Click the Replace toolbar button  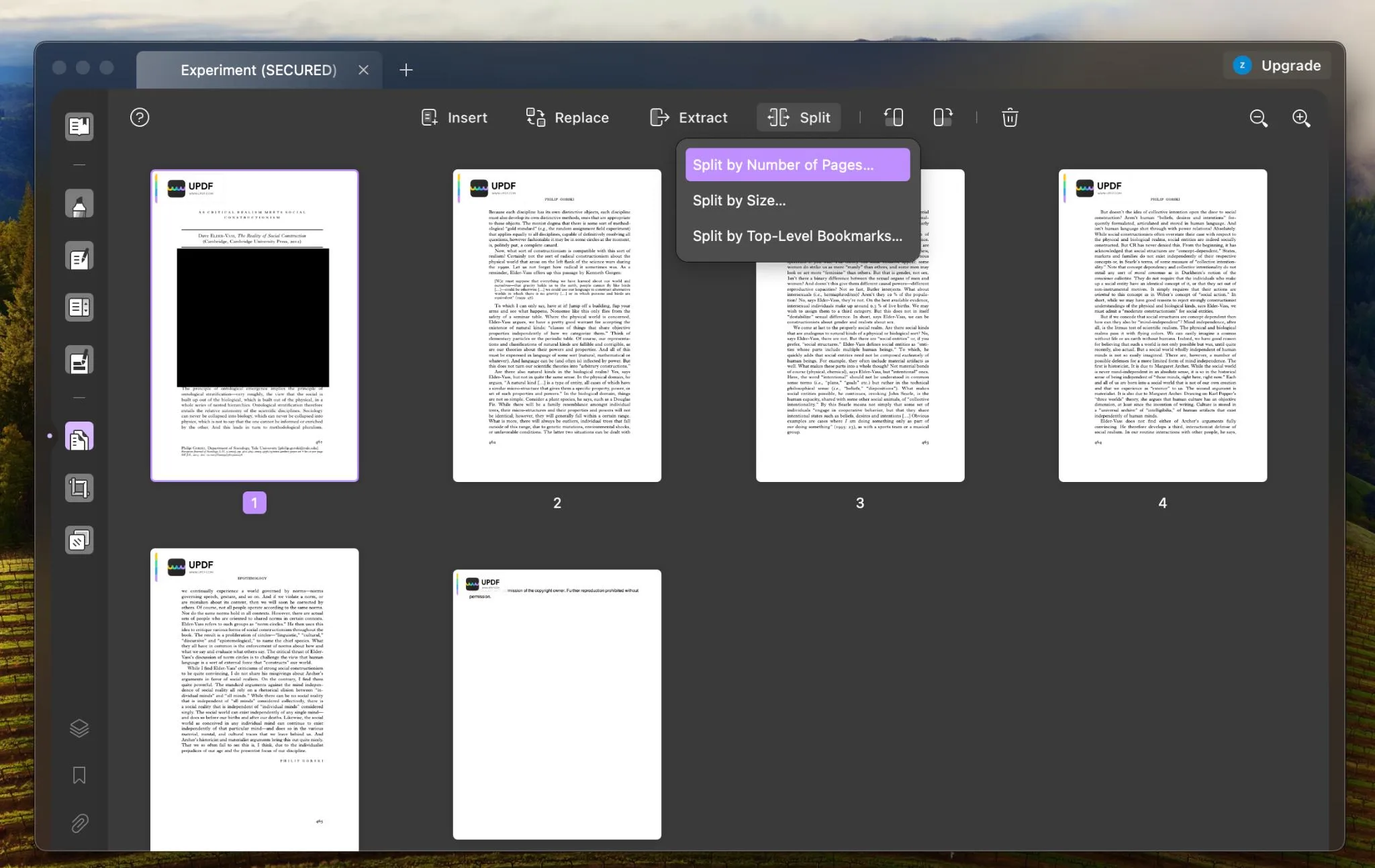(x=567, y=117)
